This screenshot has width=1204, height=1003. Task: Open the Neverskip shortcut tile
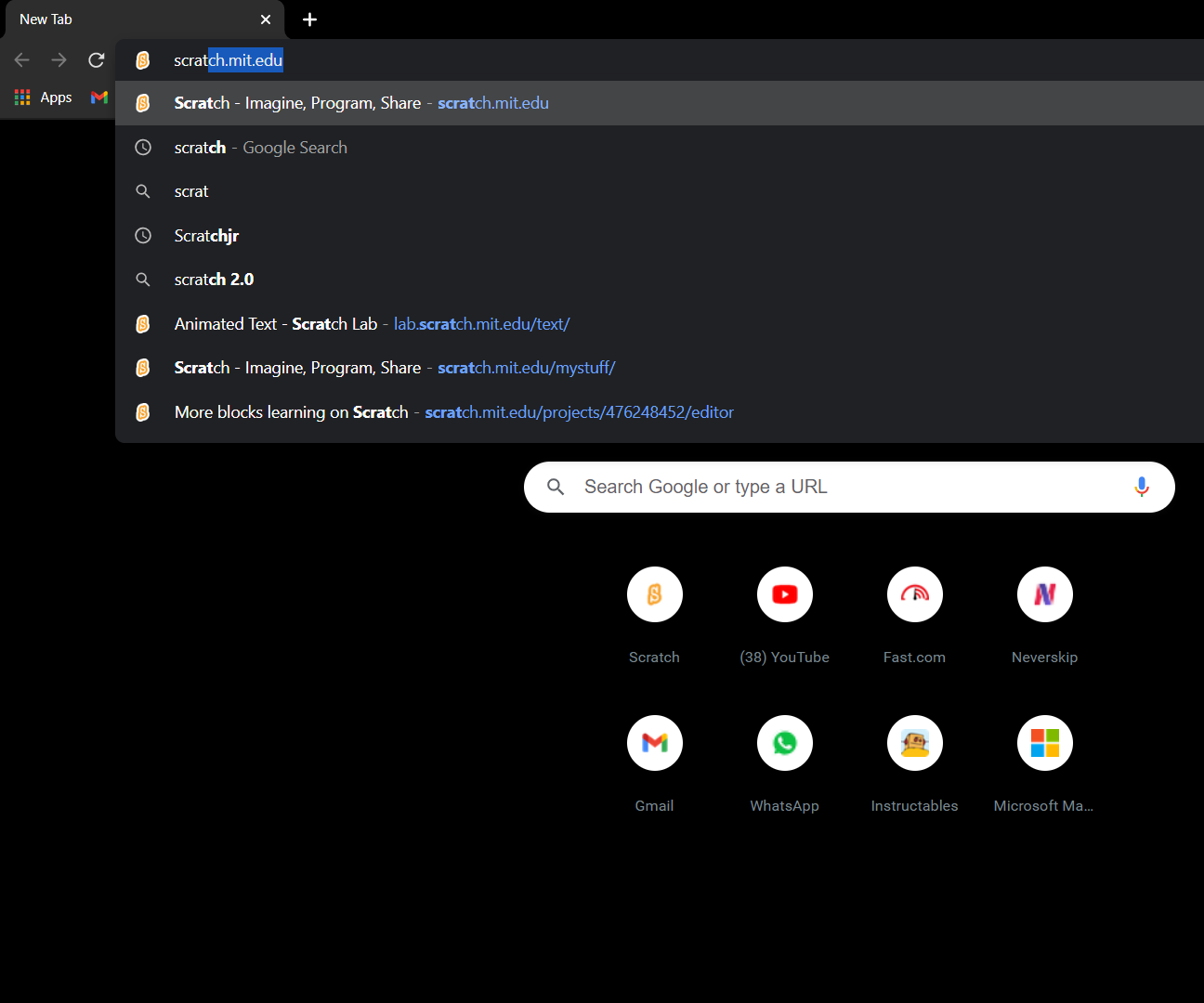point(1045,594)
